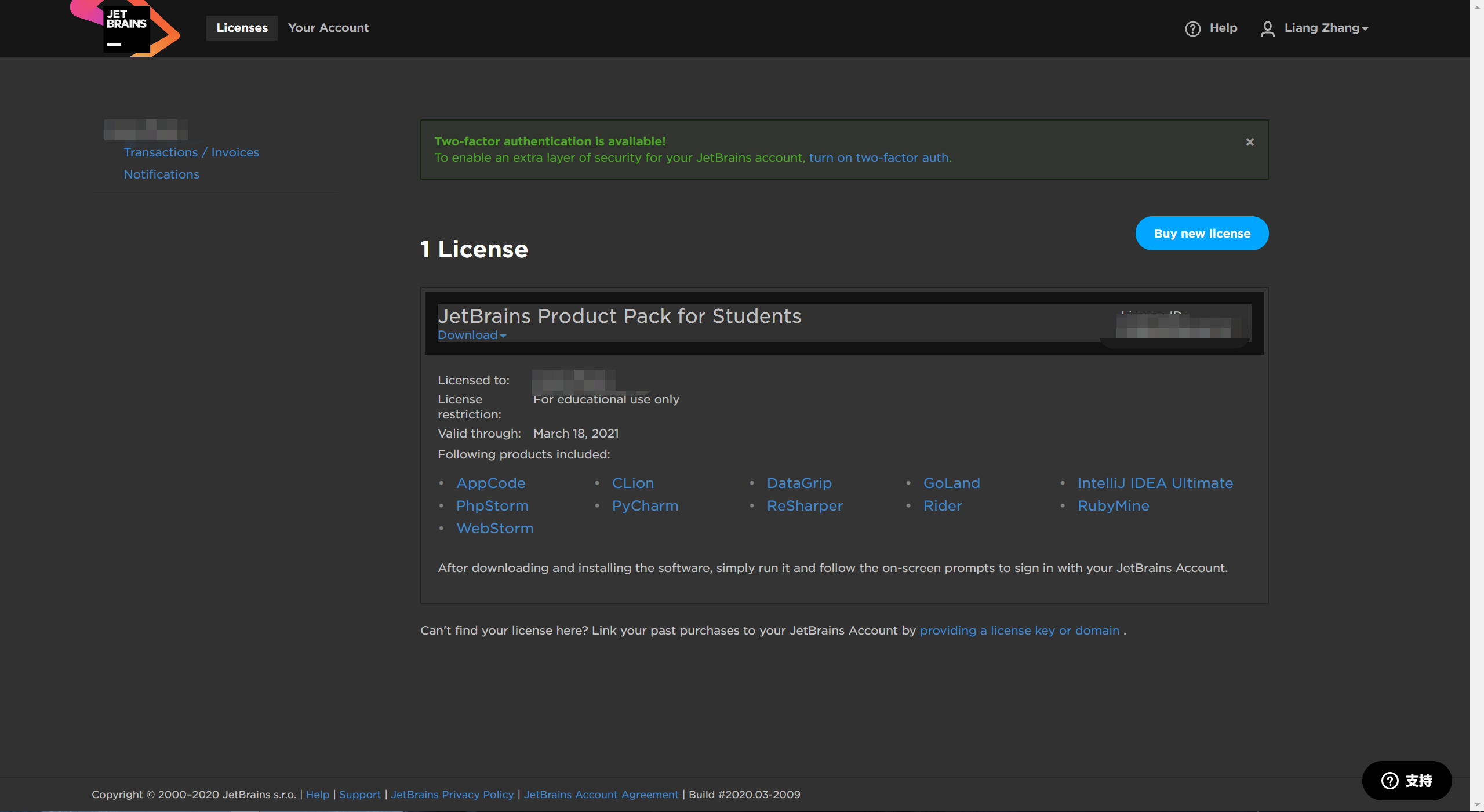The width and height of the screenshot is (1484, 812).
Task: Open the Notifications sidebar link
Action: pos(161,174)
